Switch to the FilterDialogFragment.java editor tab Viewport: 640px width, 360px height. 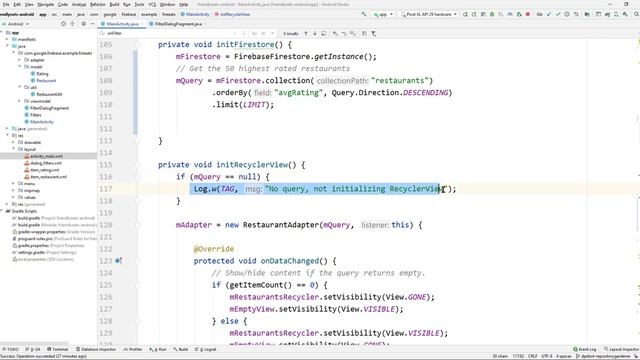(x=178, y=24)
